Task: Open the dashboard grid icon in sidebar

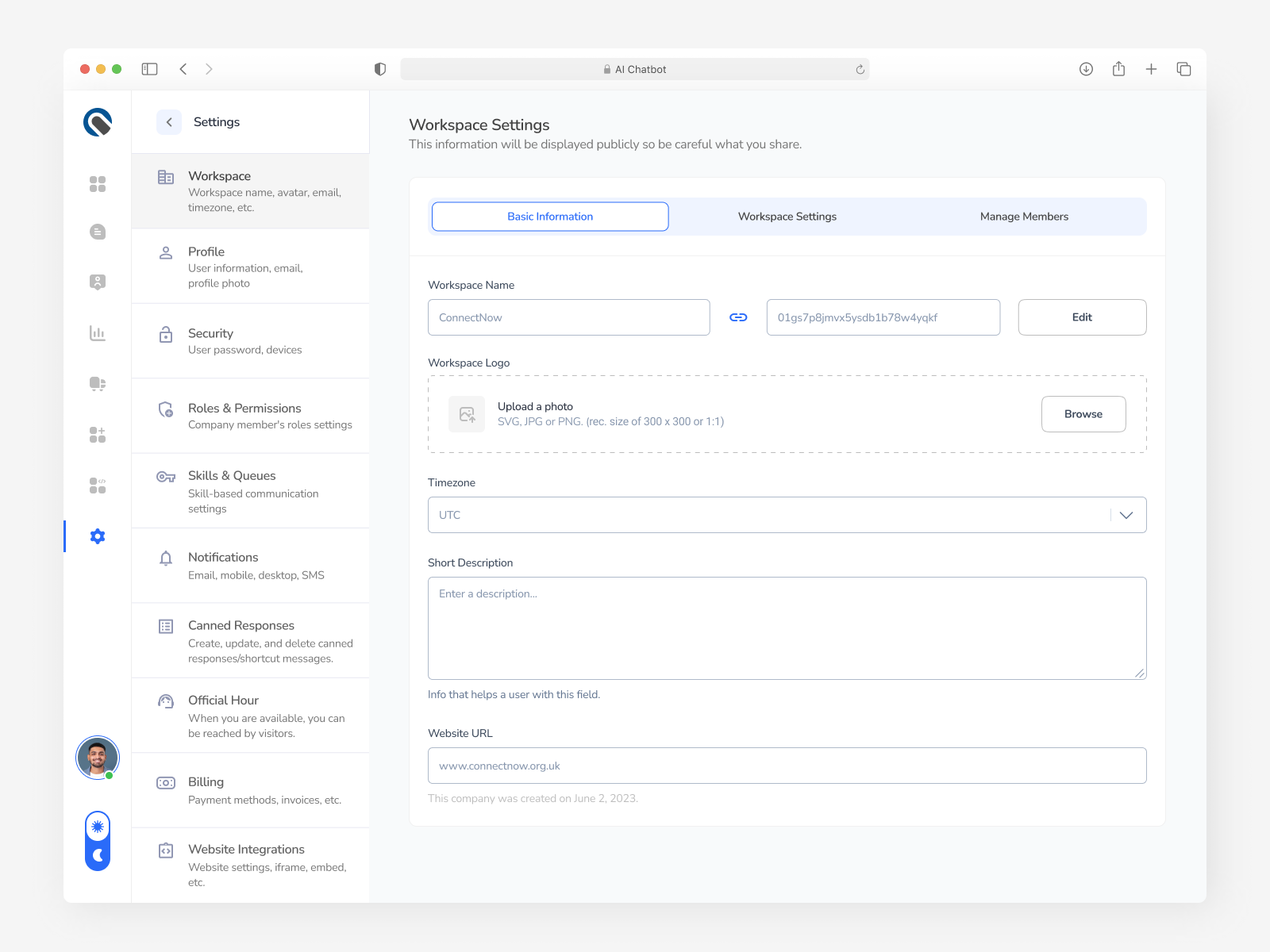Action: click(x=97, y=183)
